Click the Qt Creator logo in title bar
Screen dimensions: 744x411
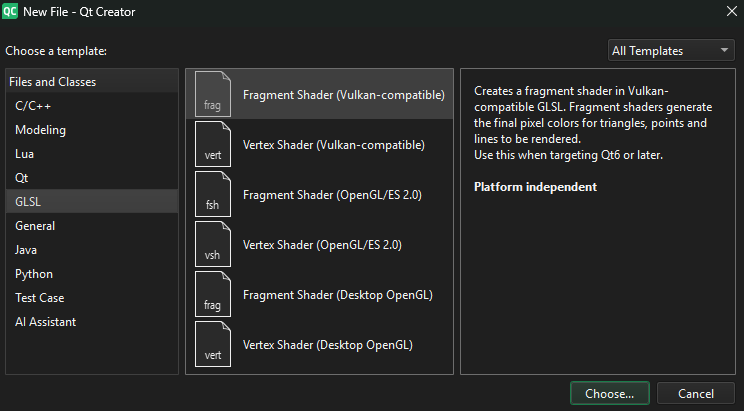[x=9, y=11]
